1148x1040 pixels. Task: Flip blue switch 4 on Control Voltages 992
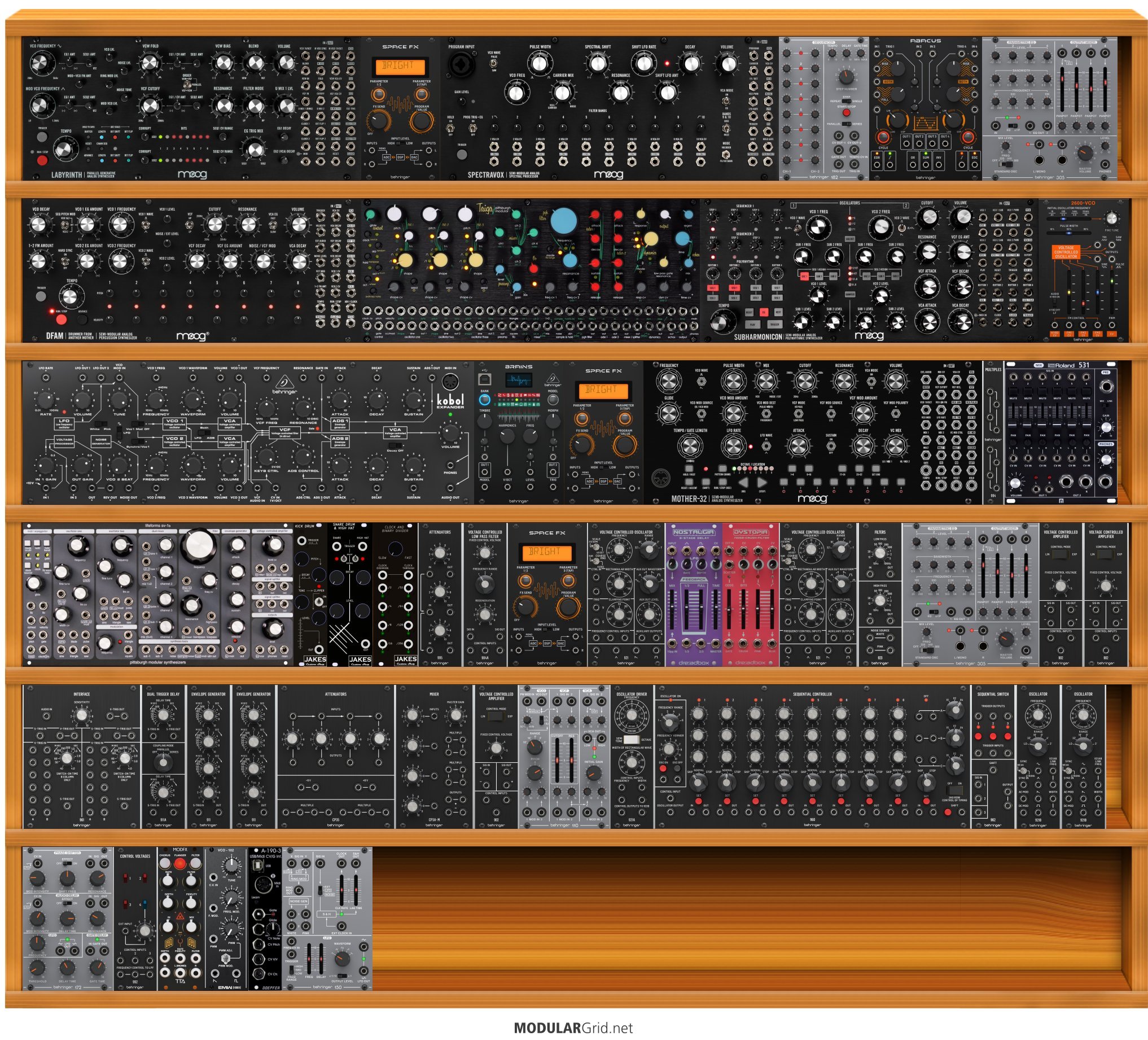(x=144, y=904)
